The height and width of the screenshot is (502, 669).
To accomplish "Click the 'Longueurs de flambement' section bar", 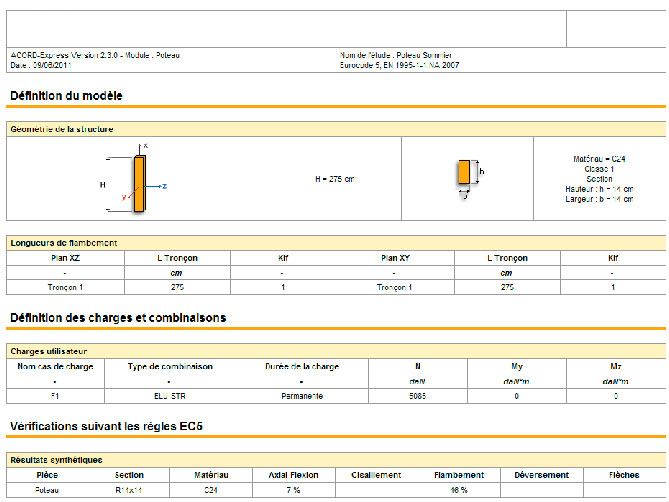I will pyautogui.click(x=336, y=243).
